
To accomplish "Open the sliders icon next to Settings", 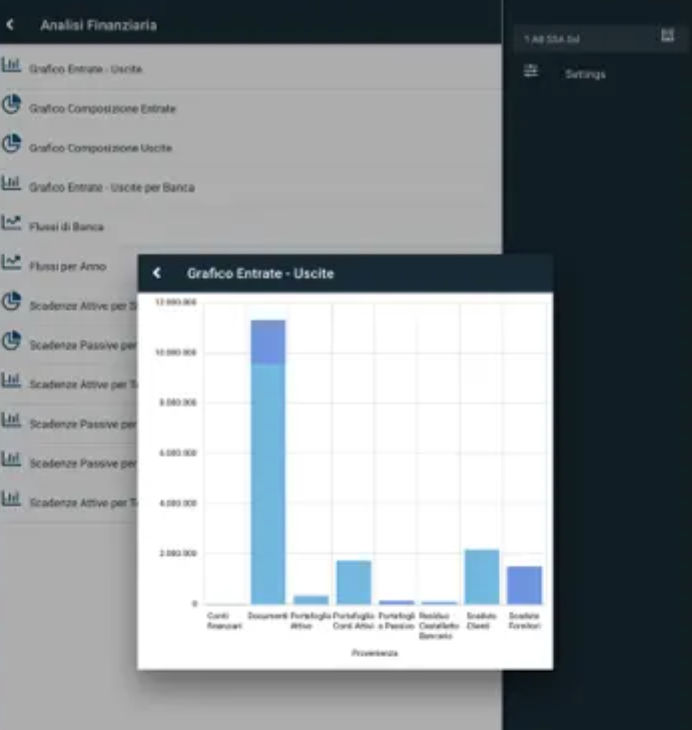I will pyautogui.click(x=530, y=71).
